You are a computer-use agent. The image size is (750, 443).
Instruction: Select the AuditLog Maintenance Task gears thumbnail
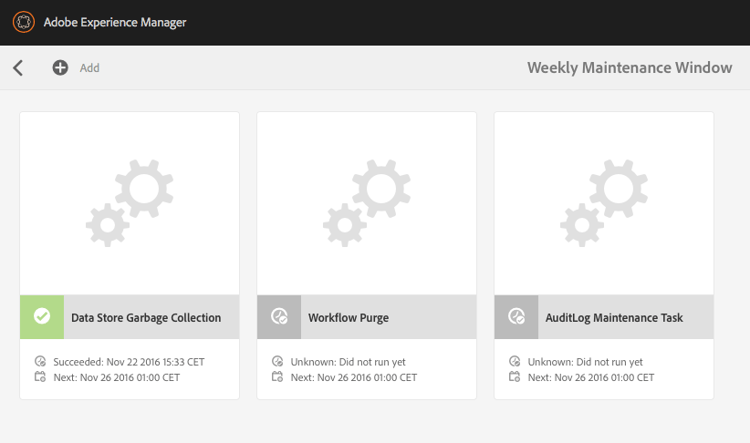[604, 203]
